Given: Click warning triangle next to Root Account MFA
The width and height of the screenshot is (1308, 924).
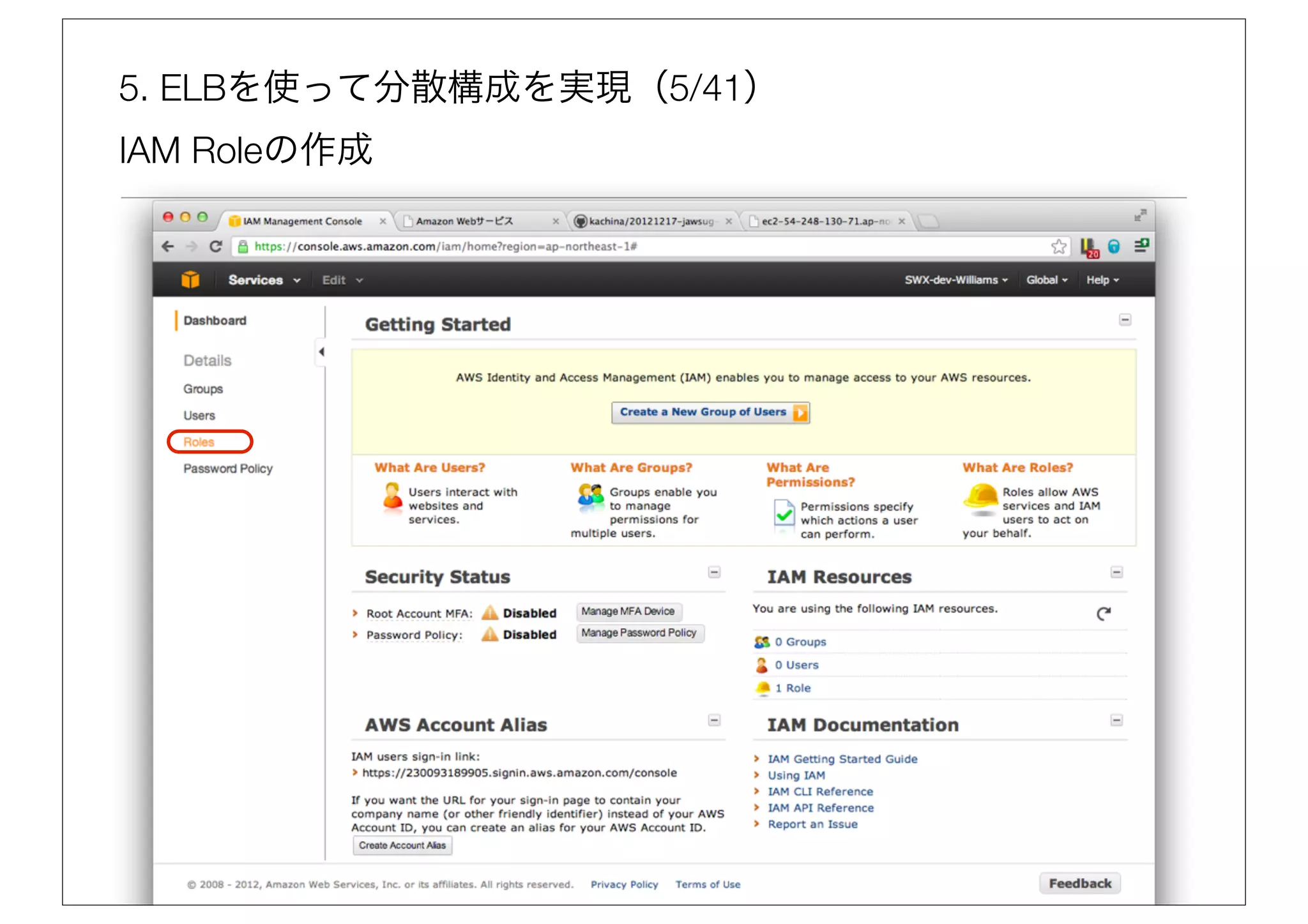Looking at the screenshot, I should click(490, 613).
